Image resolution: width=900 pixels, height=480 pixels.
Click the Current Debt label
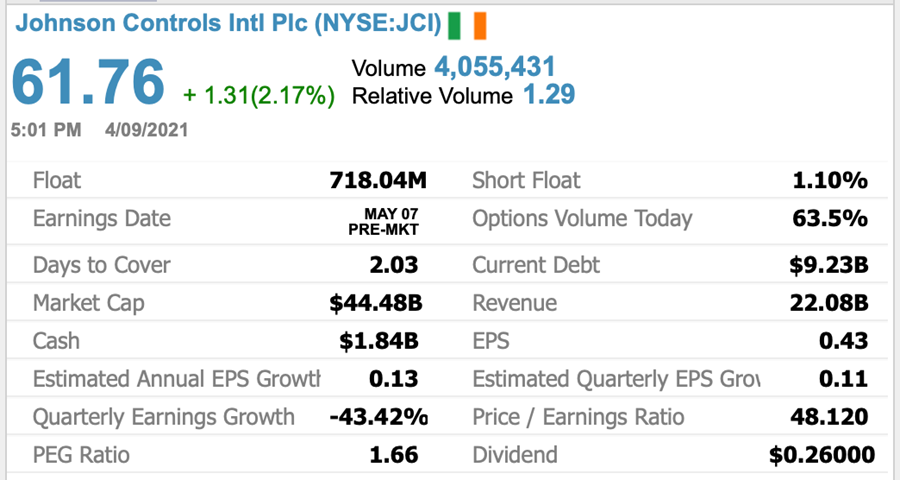(536, 265)
